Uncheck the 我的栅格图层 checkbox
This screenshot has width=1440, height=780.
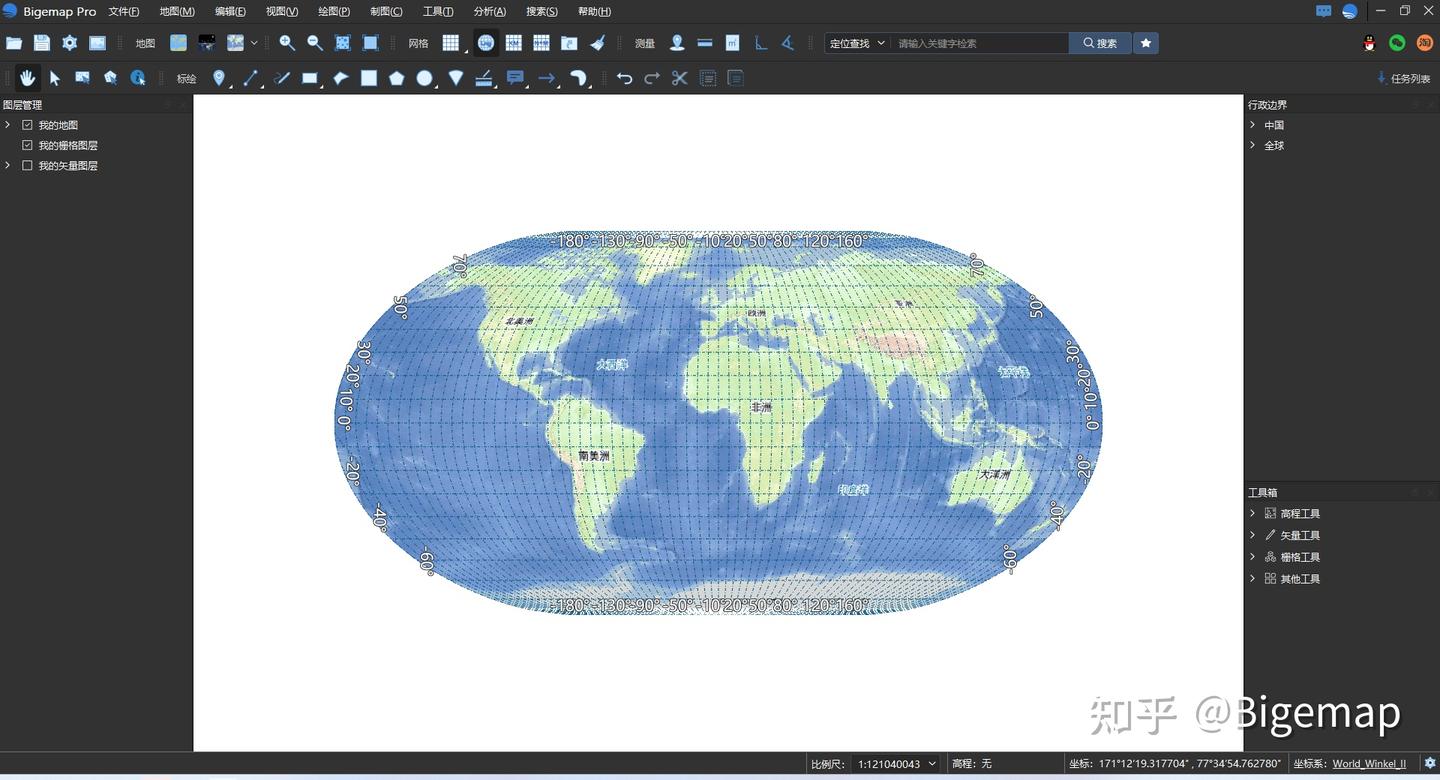(28, 145)
